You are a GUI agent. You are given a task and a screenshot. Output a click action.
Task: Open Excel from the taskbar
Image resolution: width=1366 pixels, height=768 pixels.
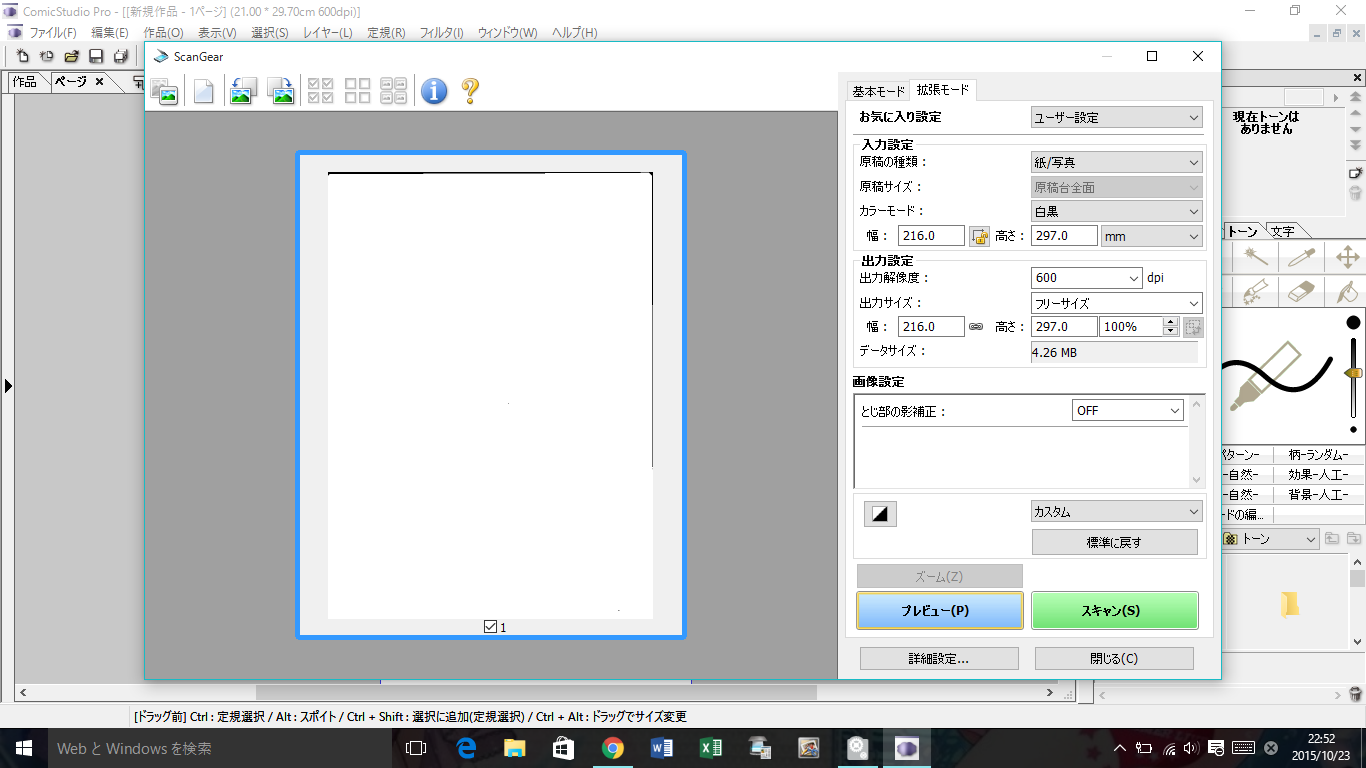pos(711,748)
